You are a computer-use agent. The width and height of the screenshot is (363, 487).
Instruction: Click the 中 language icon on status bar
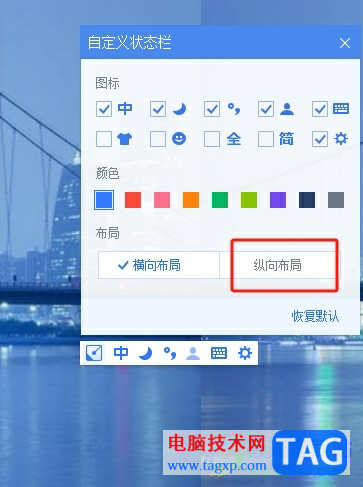tap(121, 353)
